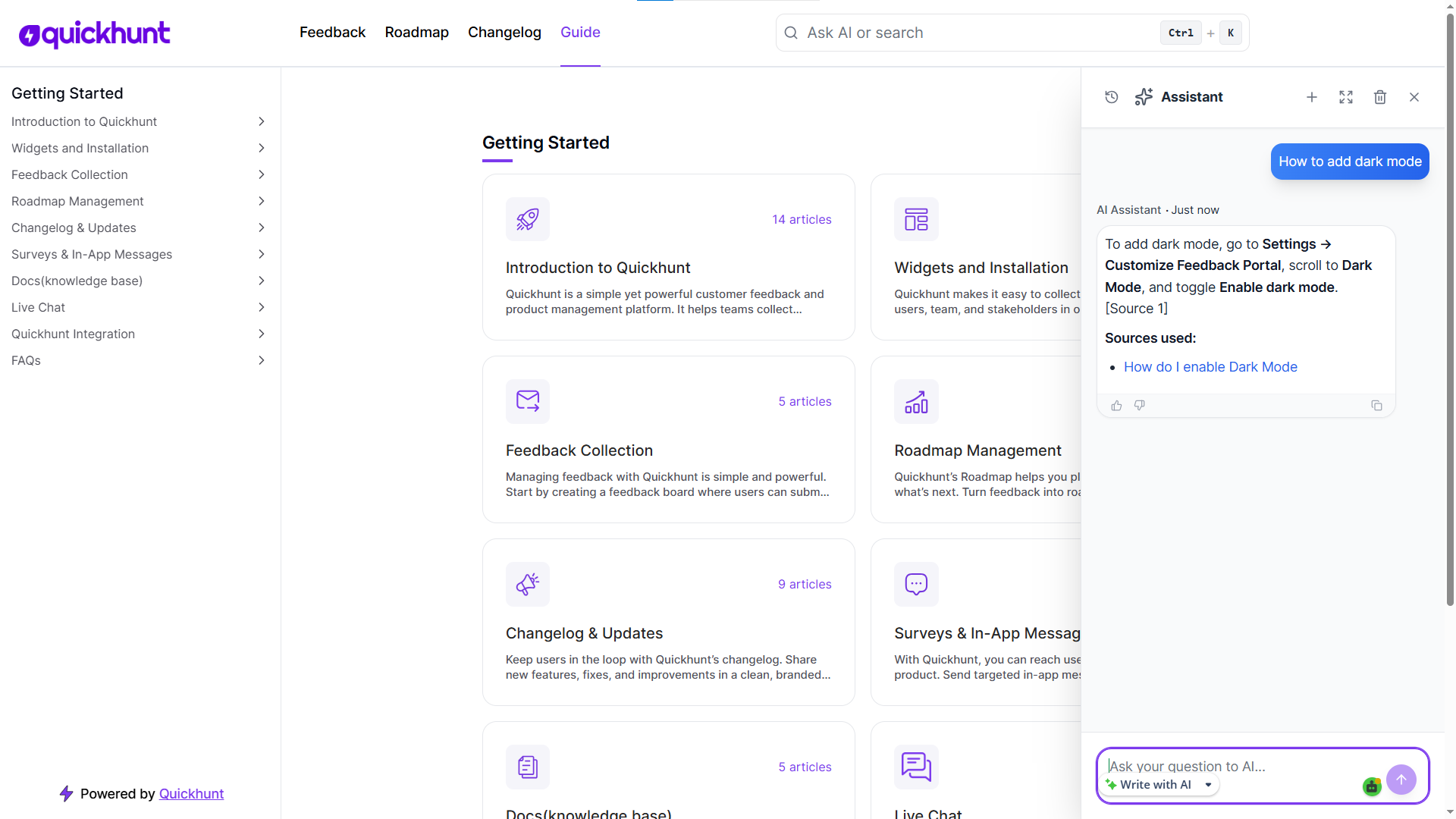Expand Feedback Collection sidebar section

[x=262, y=174]
